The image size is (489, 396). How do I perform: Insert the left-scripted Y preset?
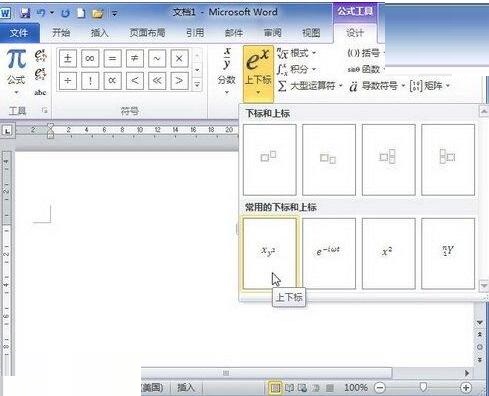(x=448, y=254)
